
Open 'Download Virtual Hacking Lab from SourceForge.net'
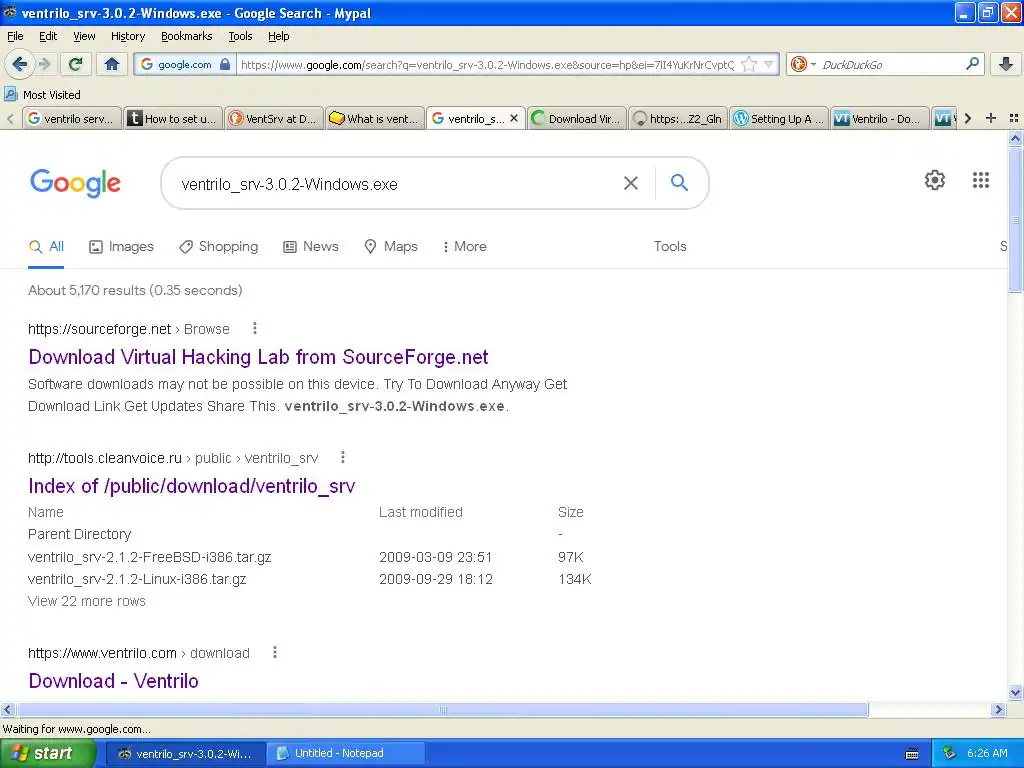click(259, 357)
